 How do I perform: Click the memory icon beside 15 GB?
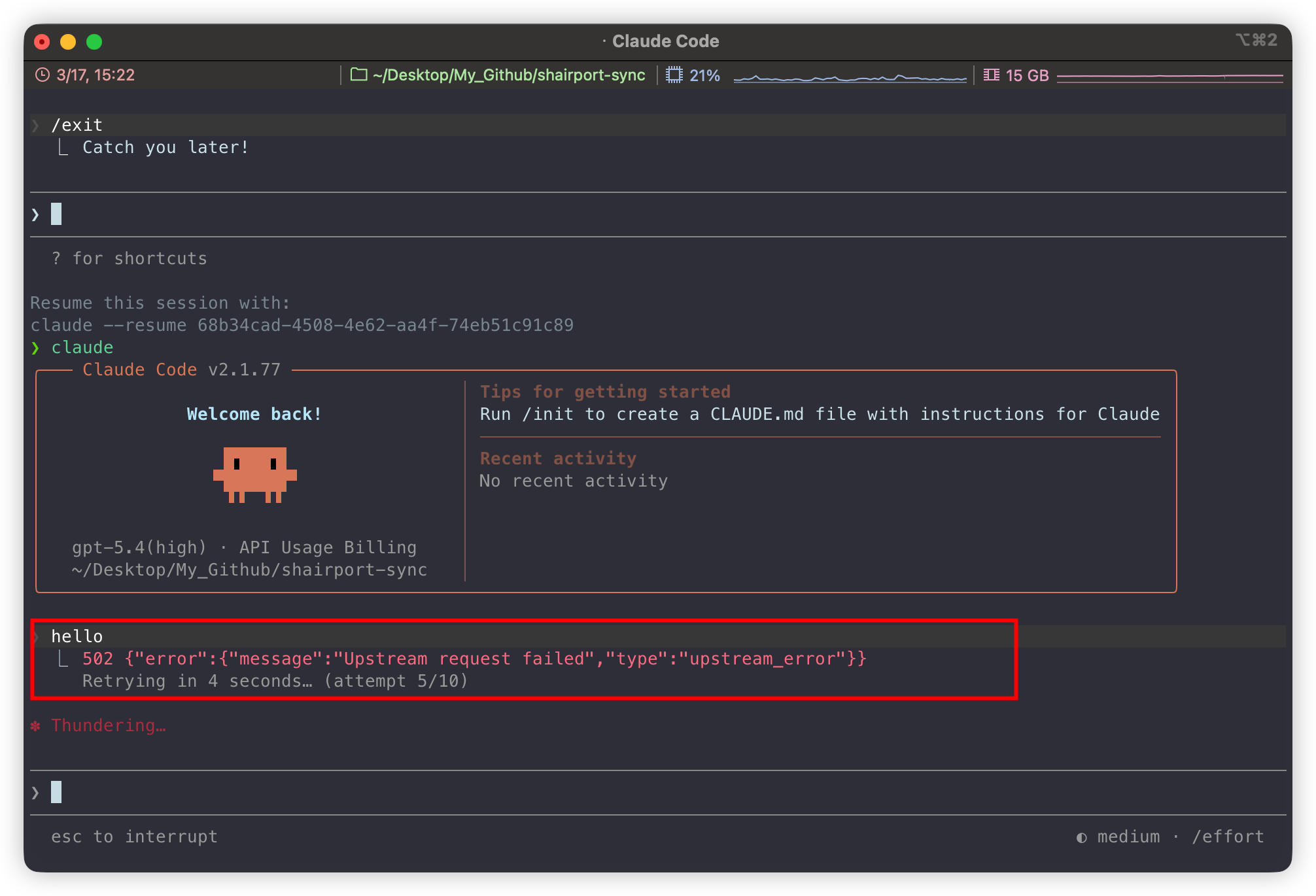tap(992, 75)
